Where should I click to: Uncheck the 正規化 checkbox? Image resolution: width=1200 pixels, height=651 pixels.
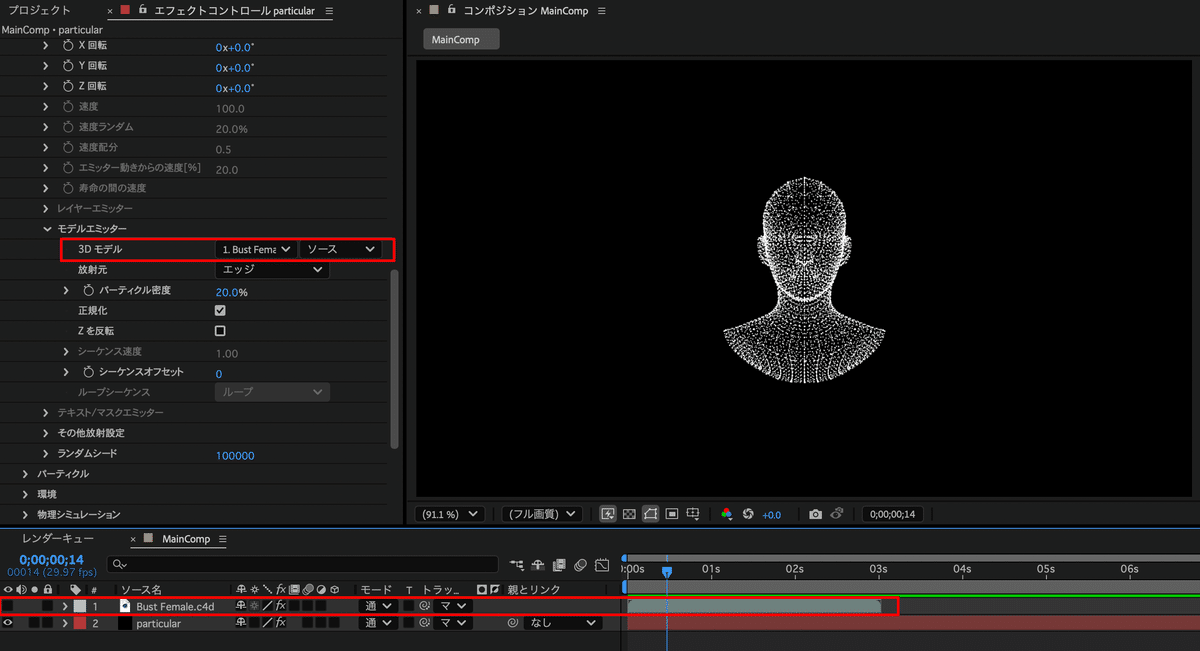point(220,310)
